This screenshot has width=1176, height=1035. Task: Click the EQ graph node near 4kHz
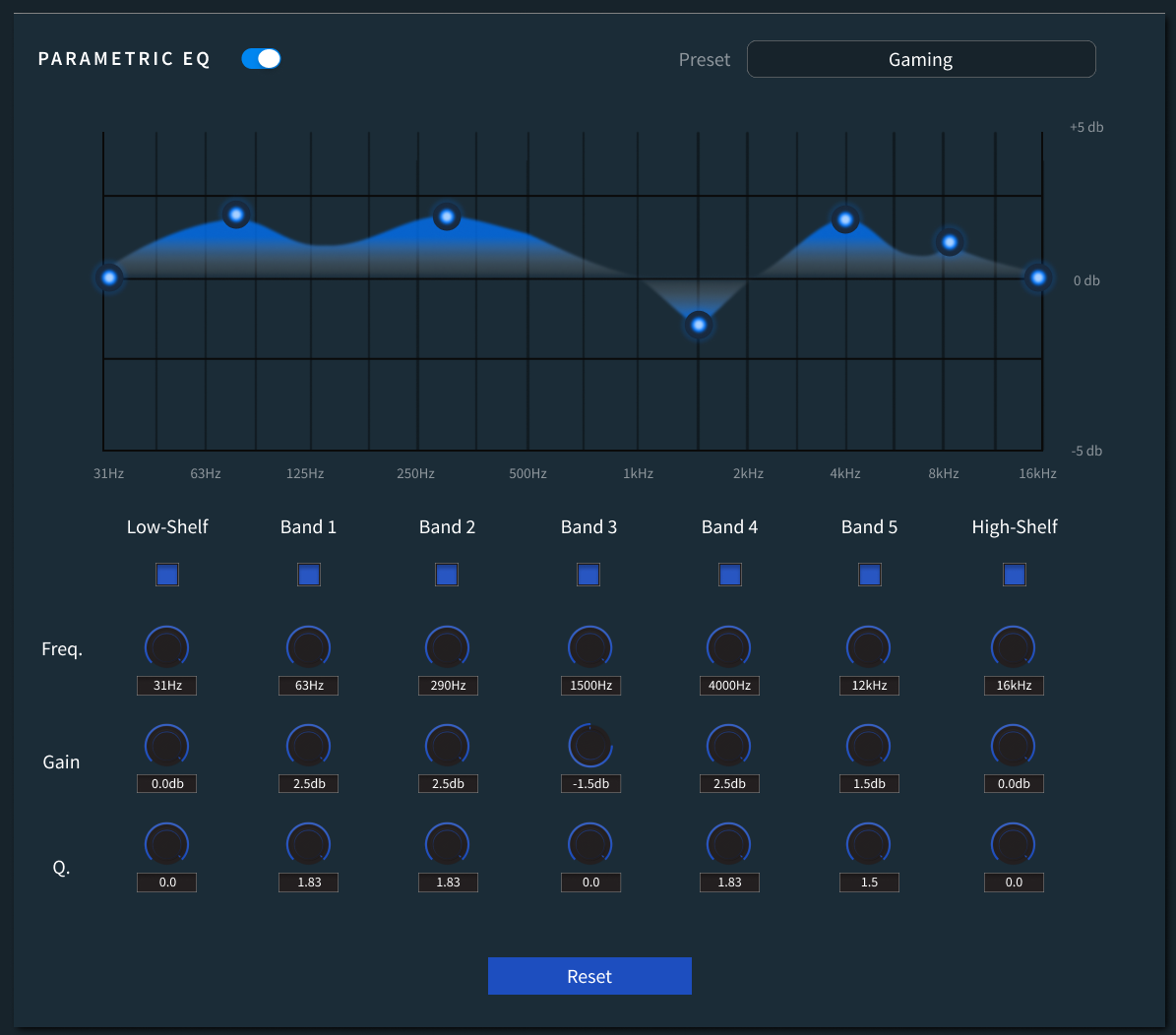pos(845,219)
